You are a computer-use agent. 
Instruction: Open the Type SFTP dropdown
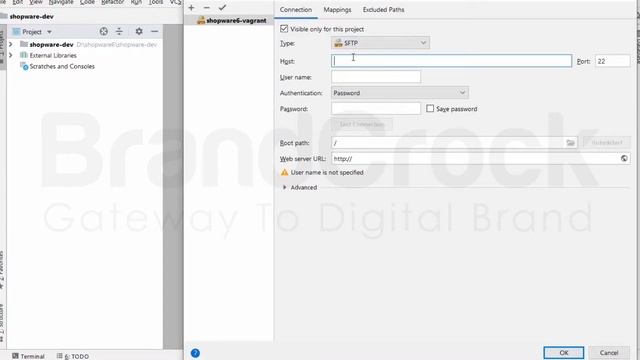[380, 43]
